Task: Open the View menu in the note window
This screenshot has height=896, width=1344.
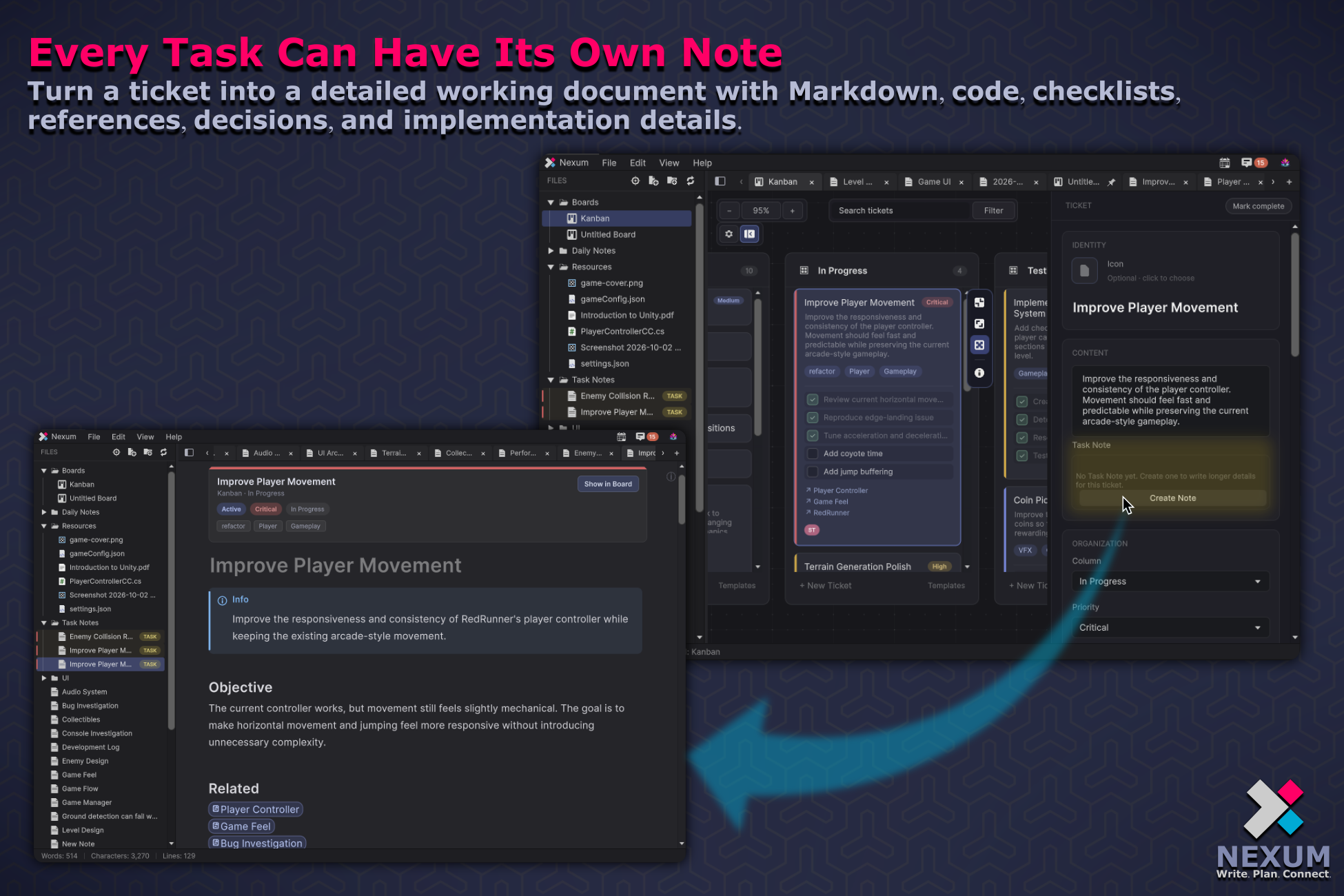Action: 145,437
